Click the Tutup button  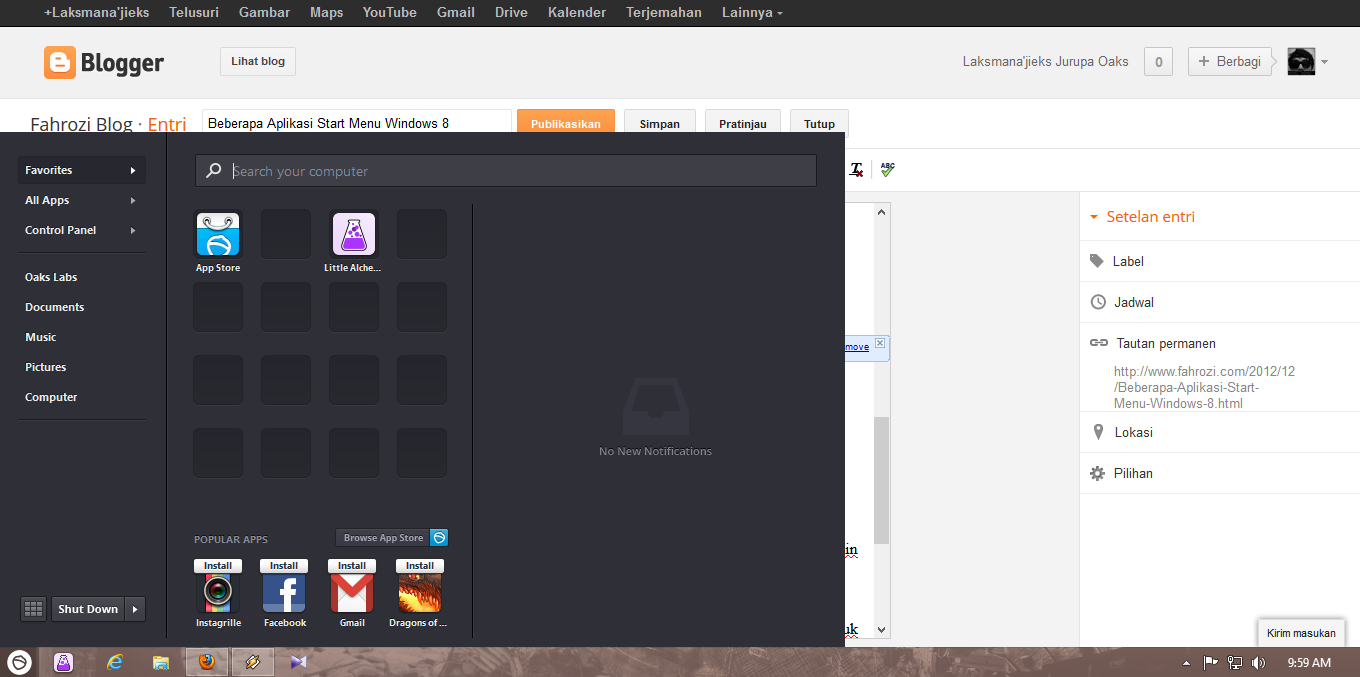click(819, 123)
